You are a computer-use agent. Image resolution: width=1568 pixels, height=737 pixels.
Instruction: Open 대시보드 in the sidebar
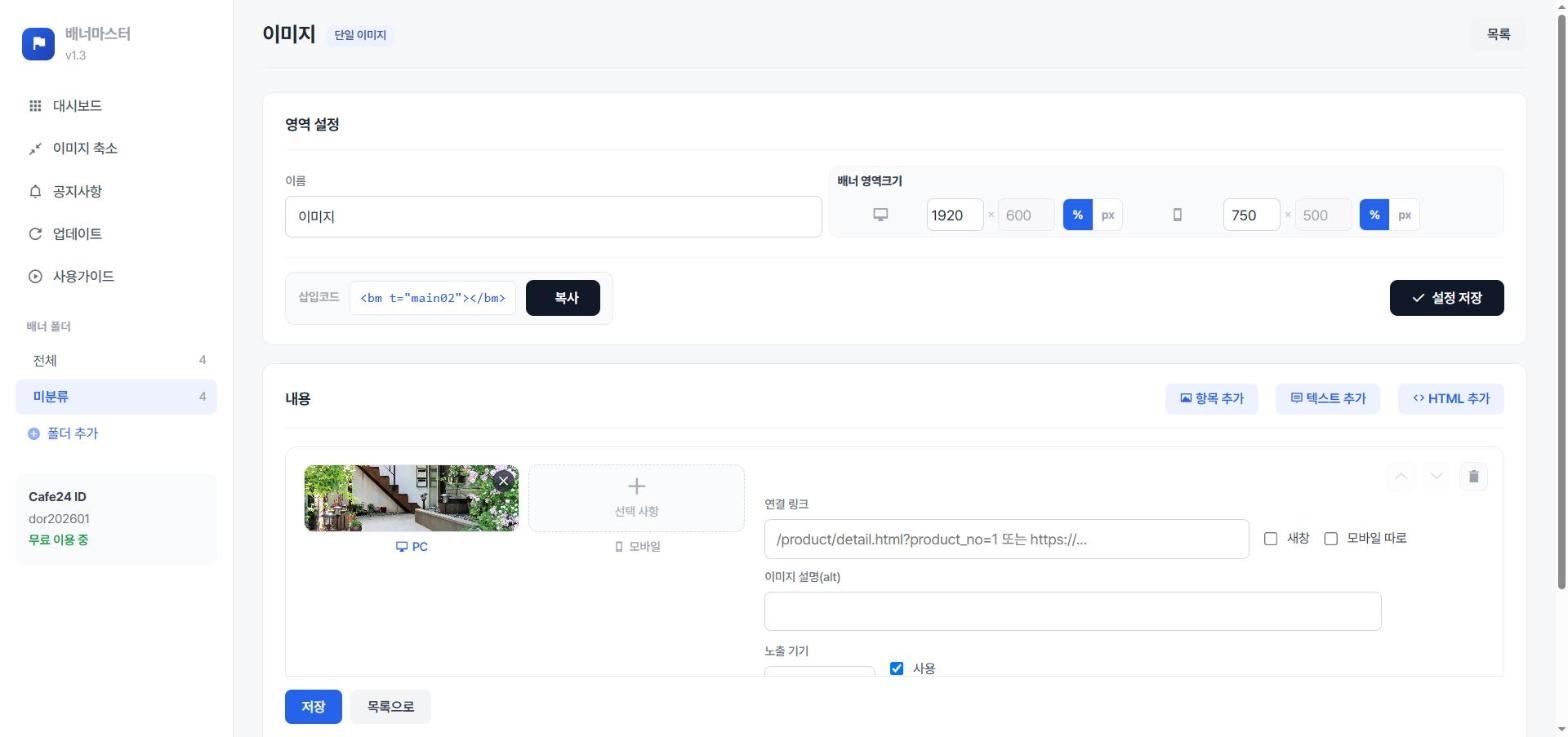coord(116,106)
